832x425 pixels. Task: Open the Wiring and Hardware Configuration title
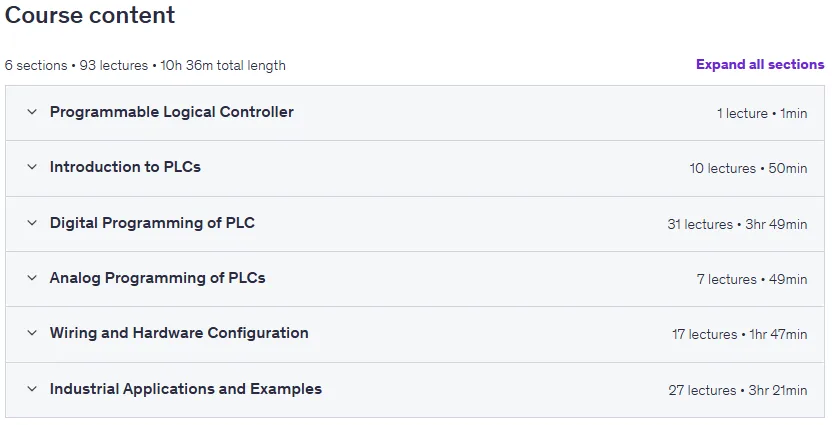coord(179,333)
